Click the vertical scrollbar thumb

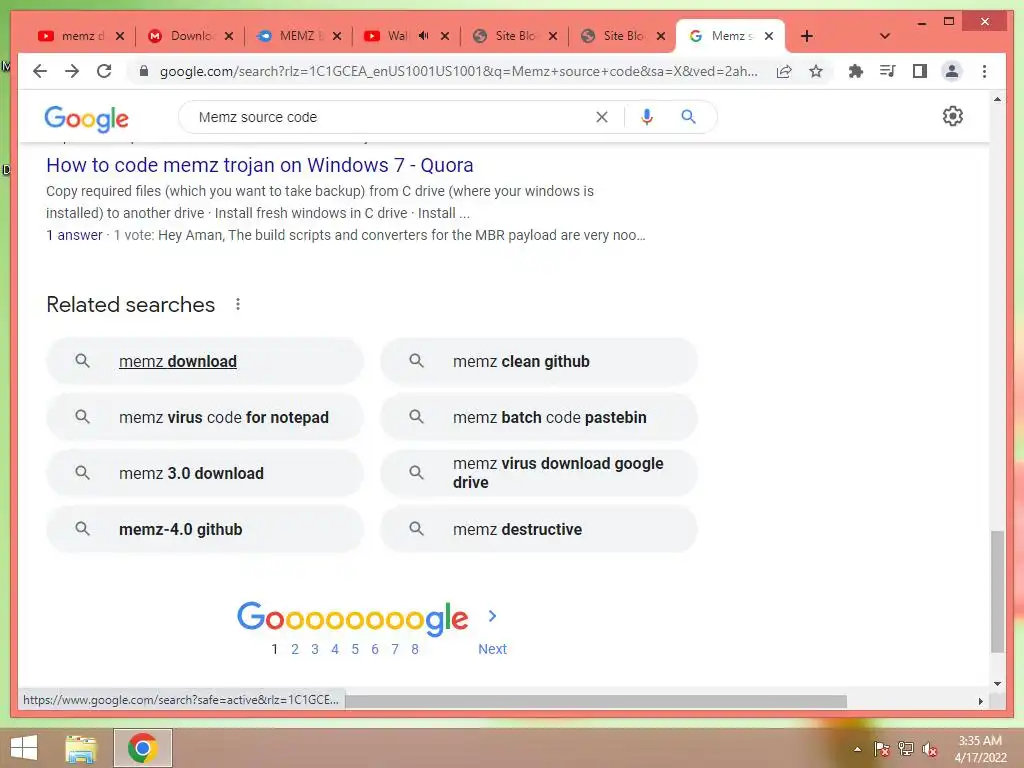click(x=997, y=591)
